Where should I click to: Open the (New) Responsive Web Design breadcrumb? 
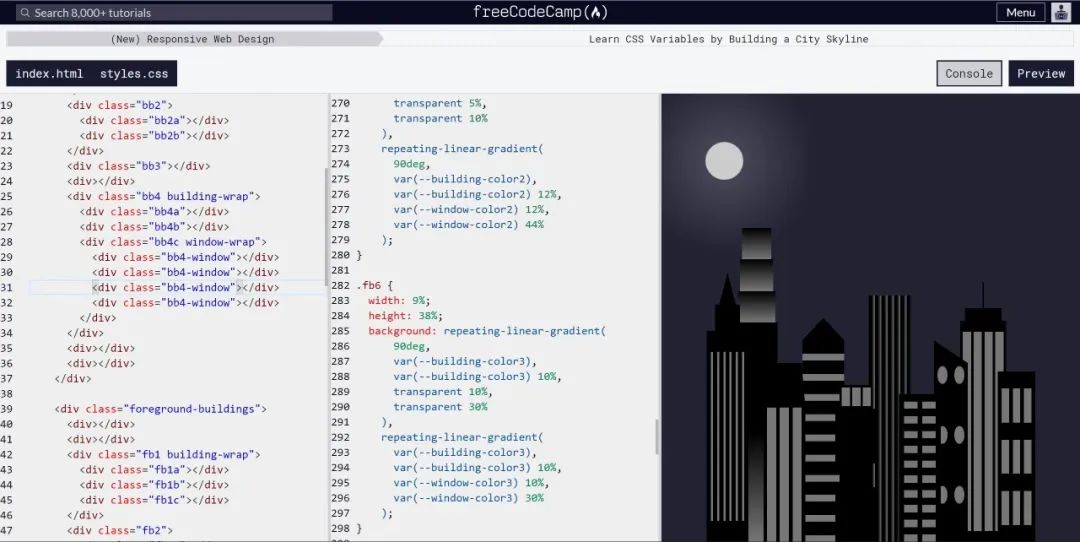192,39
